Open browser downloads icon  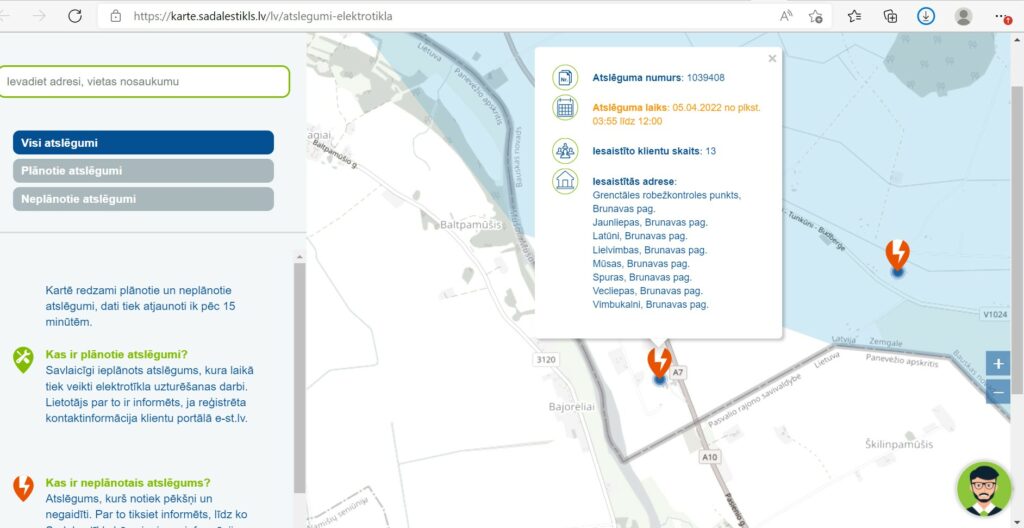(x=926, y=16)
